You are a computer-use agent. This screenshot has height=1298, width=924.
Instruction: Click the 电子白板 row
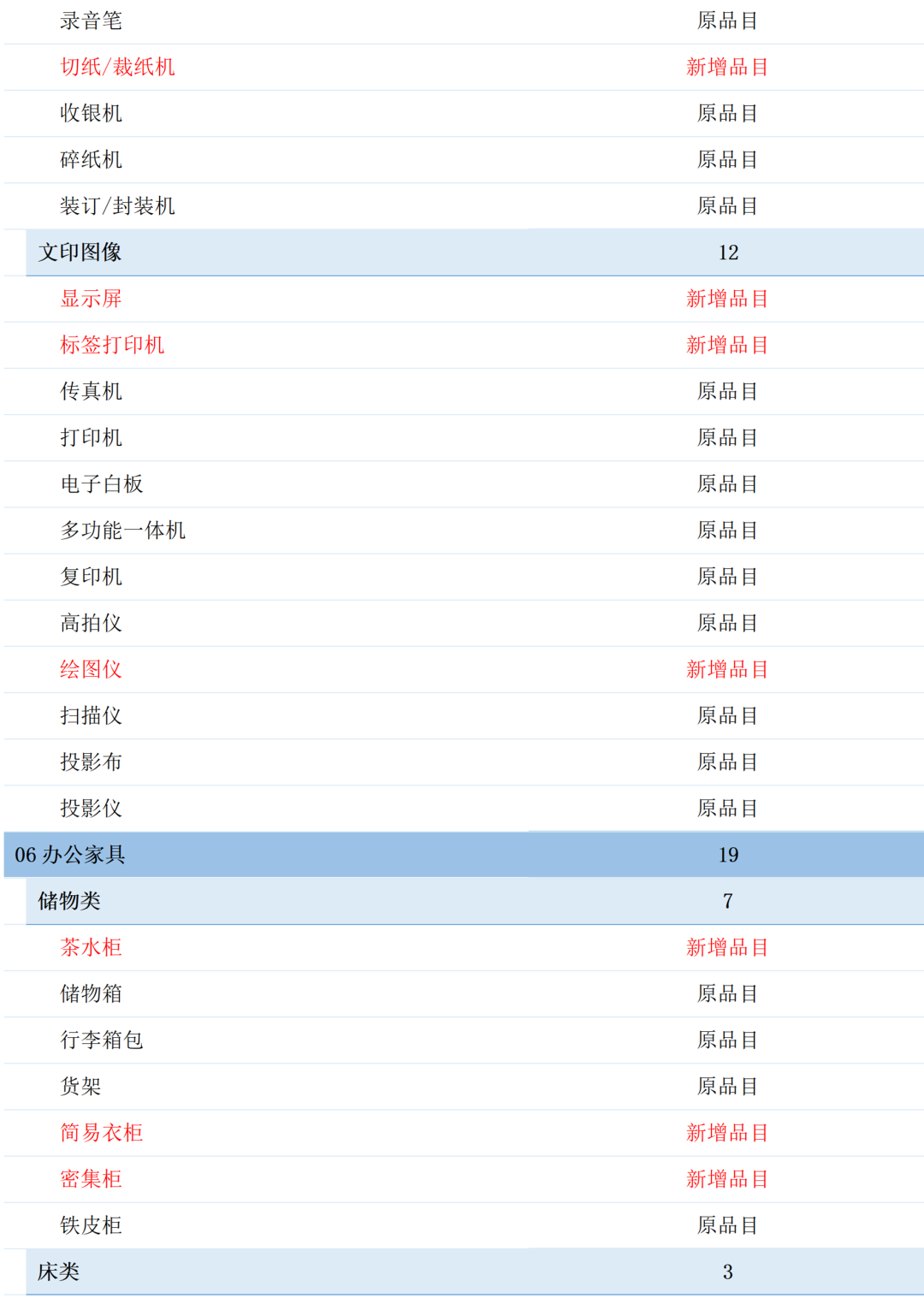click(100, 484)
